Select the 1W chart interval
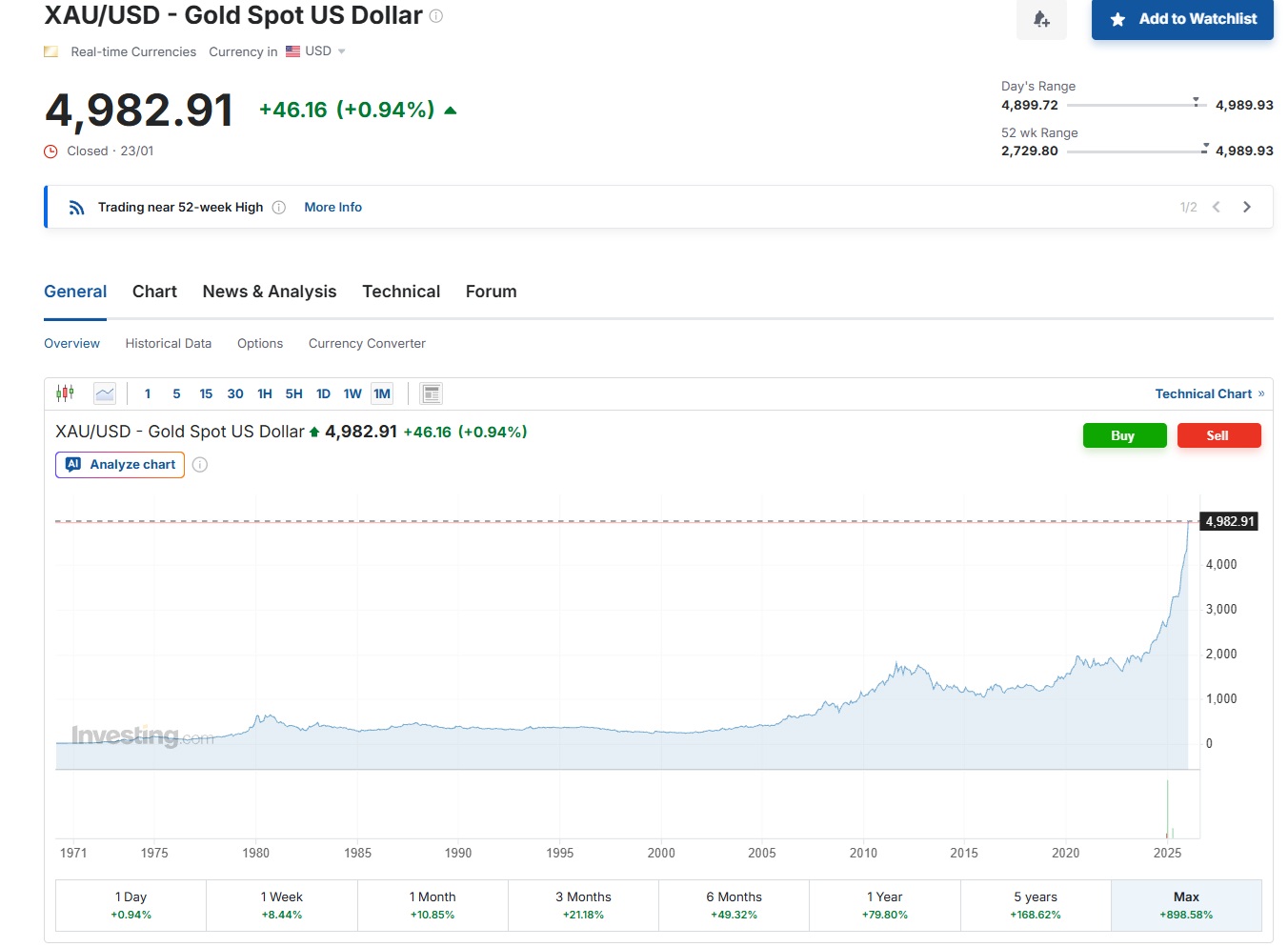Image resolution: width=1288 pixels, height=947 pixels. click(352, 393)
